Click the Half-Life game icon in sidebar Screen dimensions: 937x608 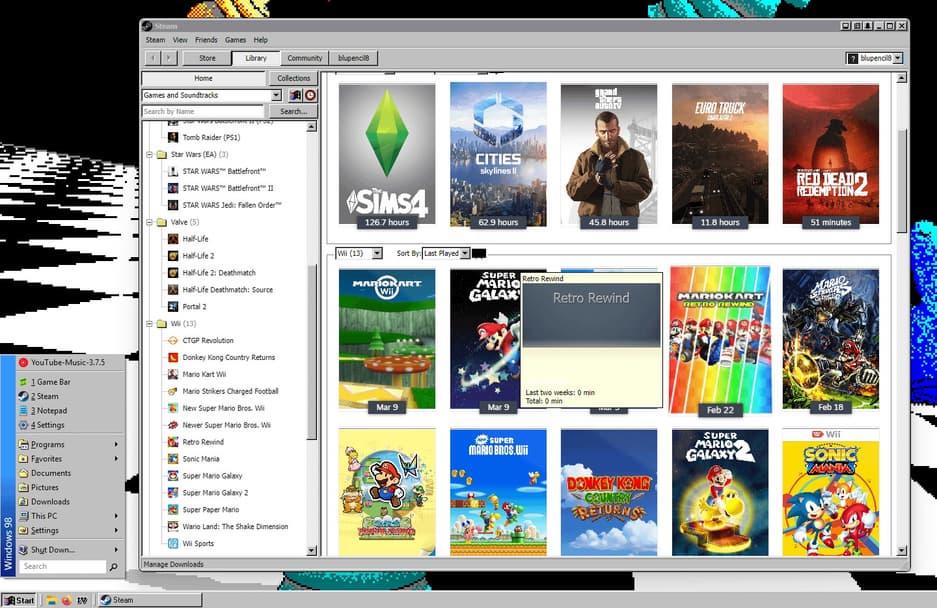click(173, 239)
